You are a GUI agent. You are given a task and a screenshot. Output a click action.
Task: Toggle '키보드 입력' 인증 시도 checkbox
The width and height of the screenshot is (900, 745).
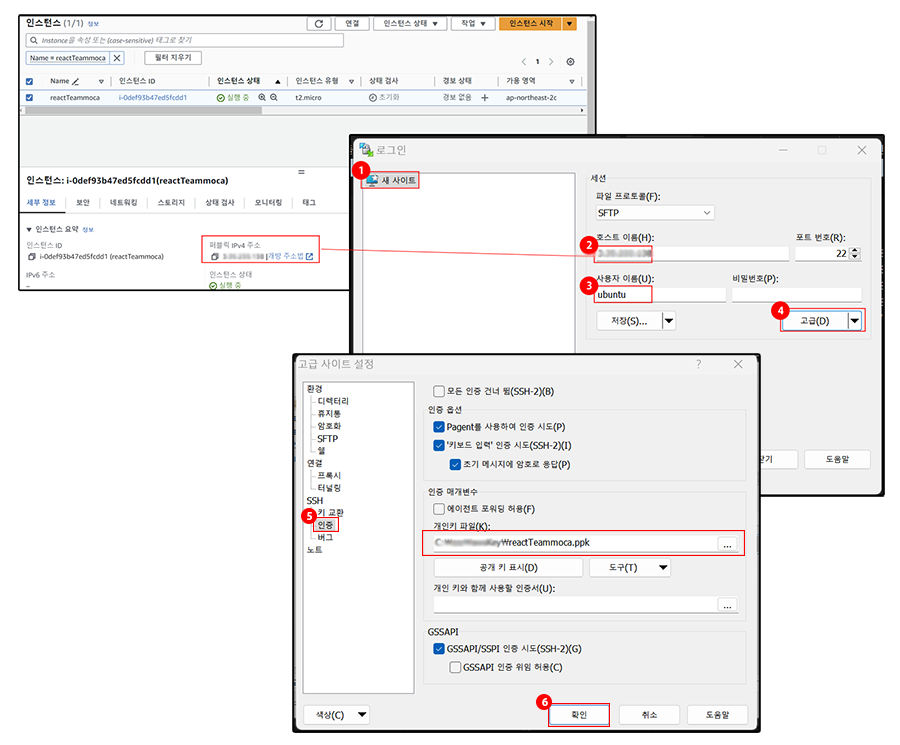(439, 445)
